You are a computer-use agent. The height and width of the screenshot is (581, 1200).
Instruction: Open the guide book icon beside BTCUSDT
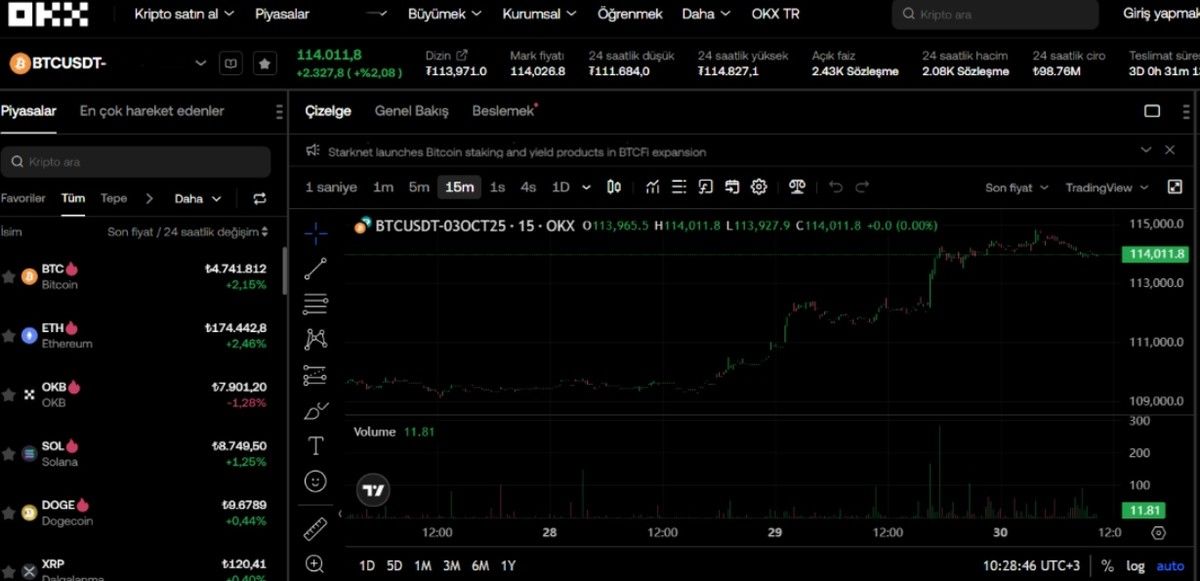pos(231,63)
